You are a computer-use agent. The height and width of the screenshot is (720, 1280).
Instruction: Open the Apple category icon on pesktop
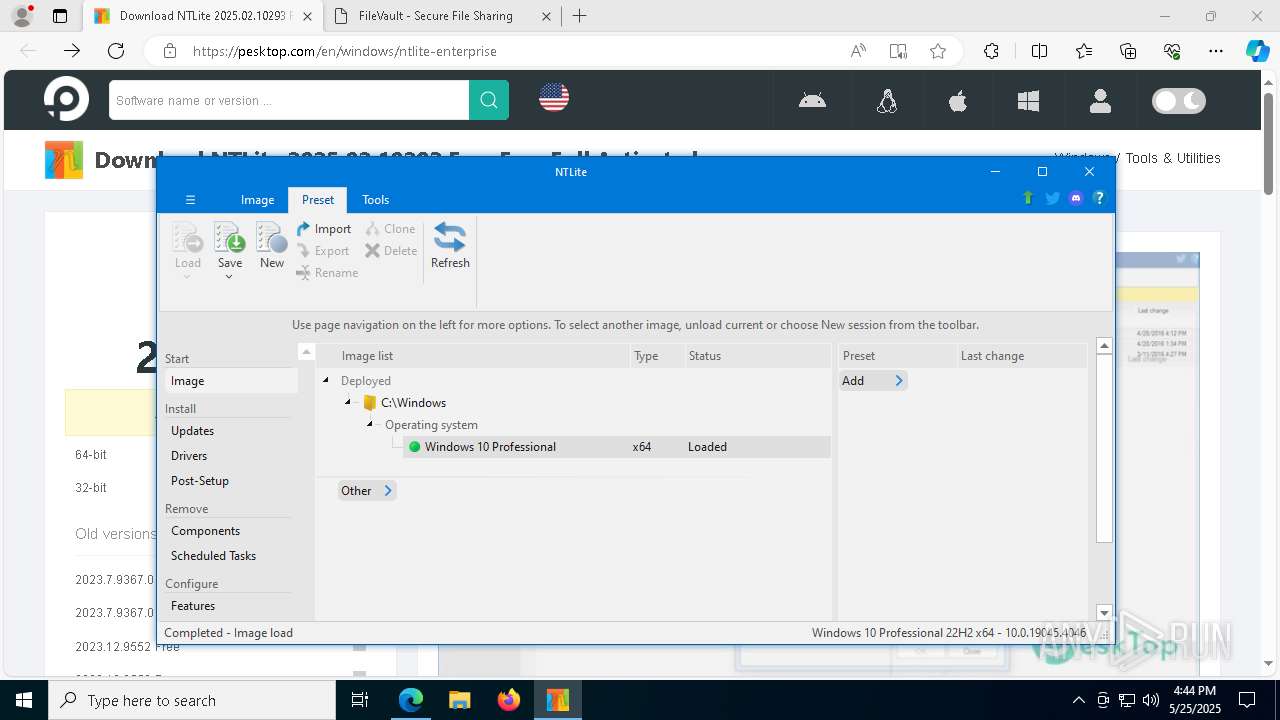tap(958, 100)
